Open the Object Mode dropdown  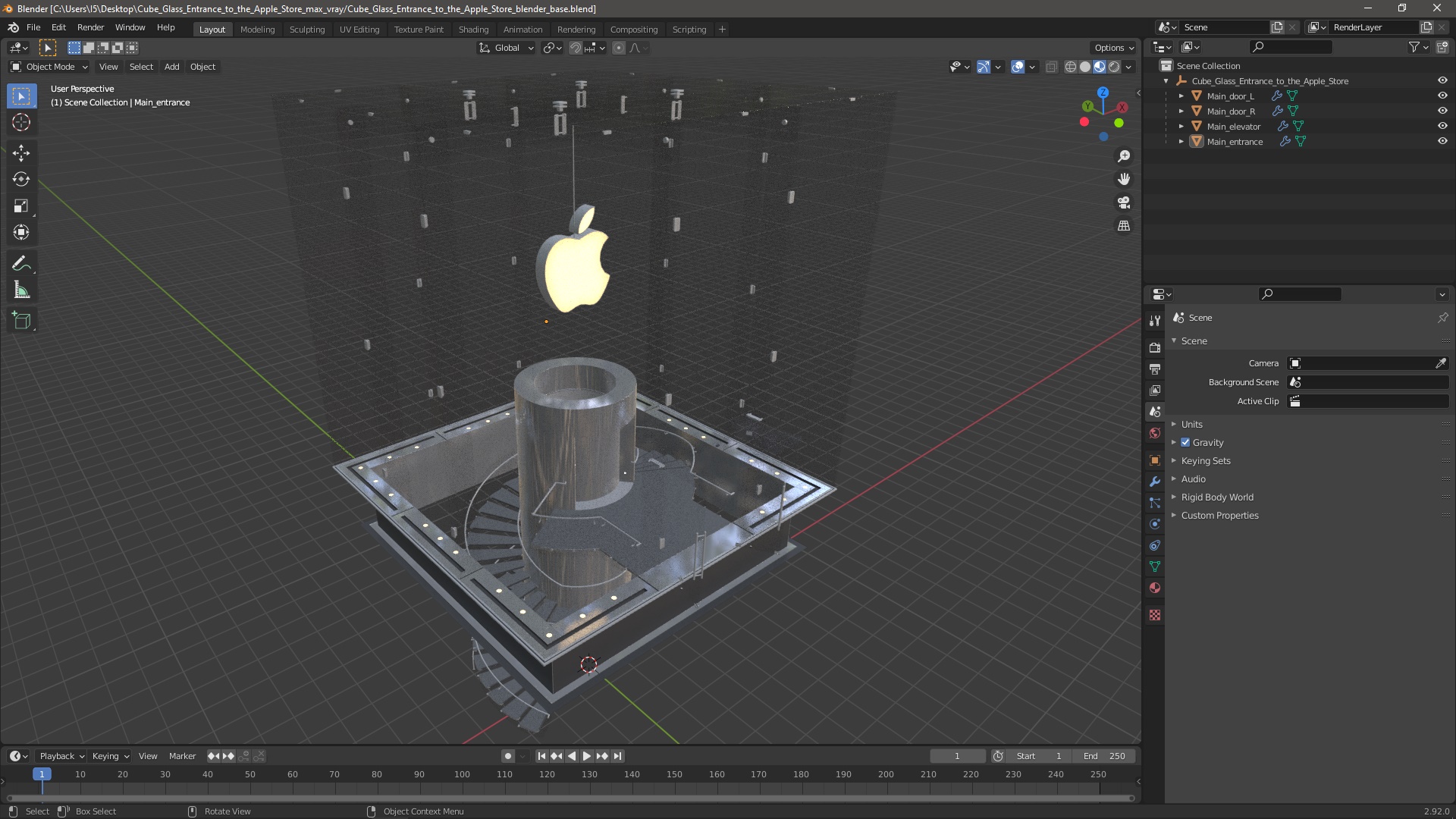click(x=49, y=67)
